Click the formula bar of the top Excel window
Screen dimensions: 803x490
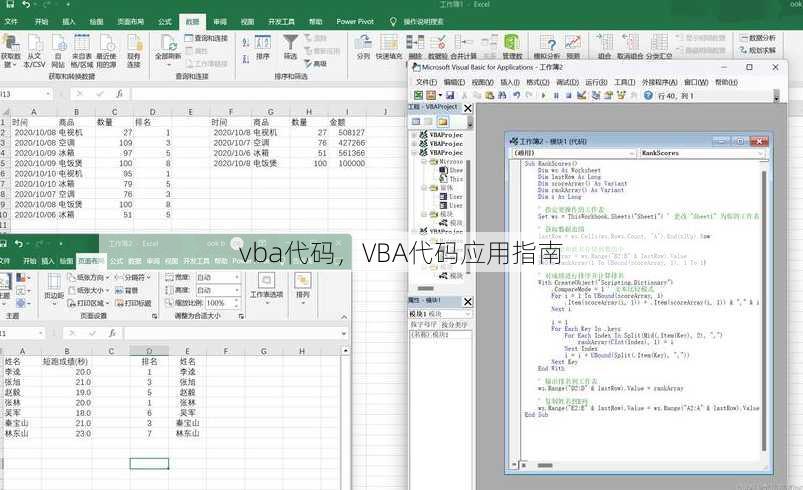[x=269, y=94]
